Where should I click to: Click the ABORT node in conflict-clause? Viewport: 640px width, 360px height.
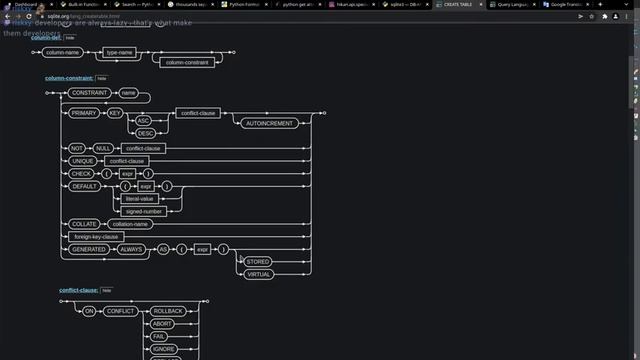[x=162, y=324]
